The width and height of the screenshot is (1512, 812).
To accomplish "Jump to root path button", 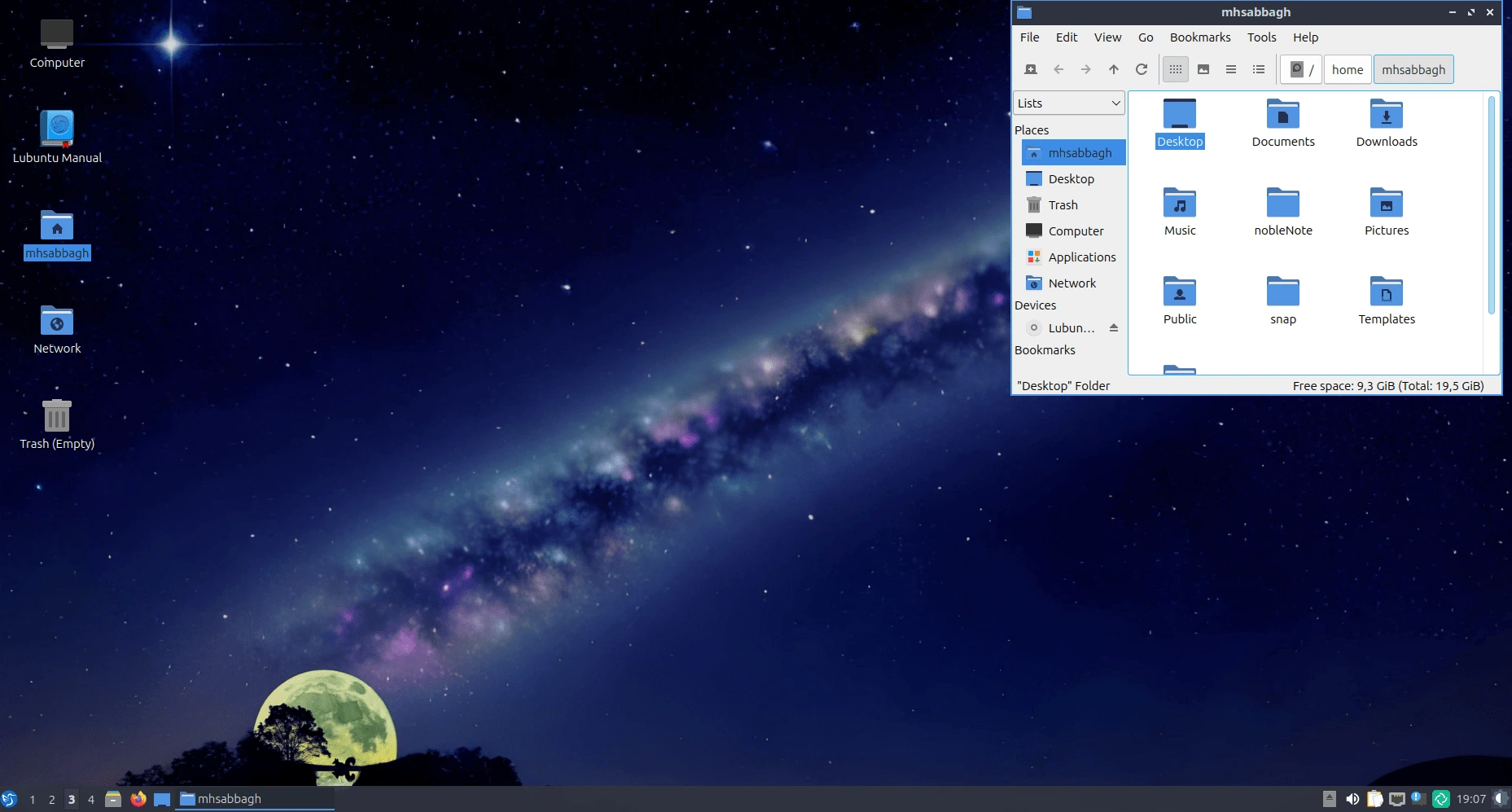I will tap(1301, 69).
